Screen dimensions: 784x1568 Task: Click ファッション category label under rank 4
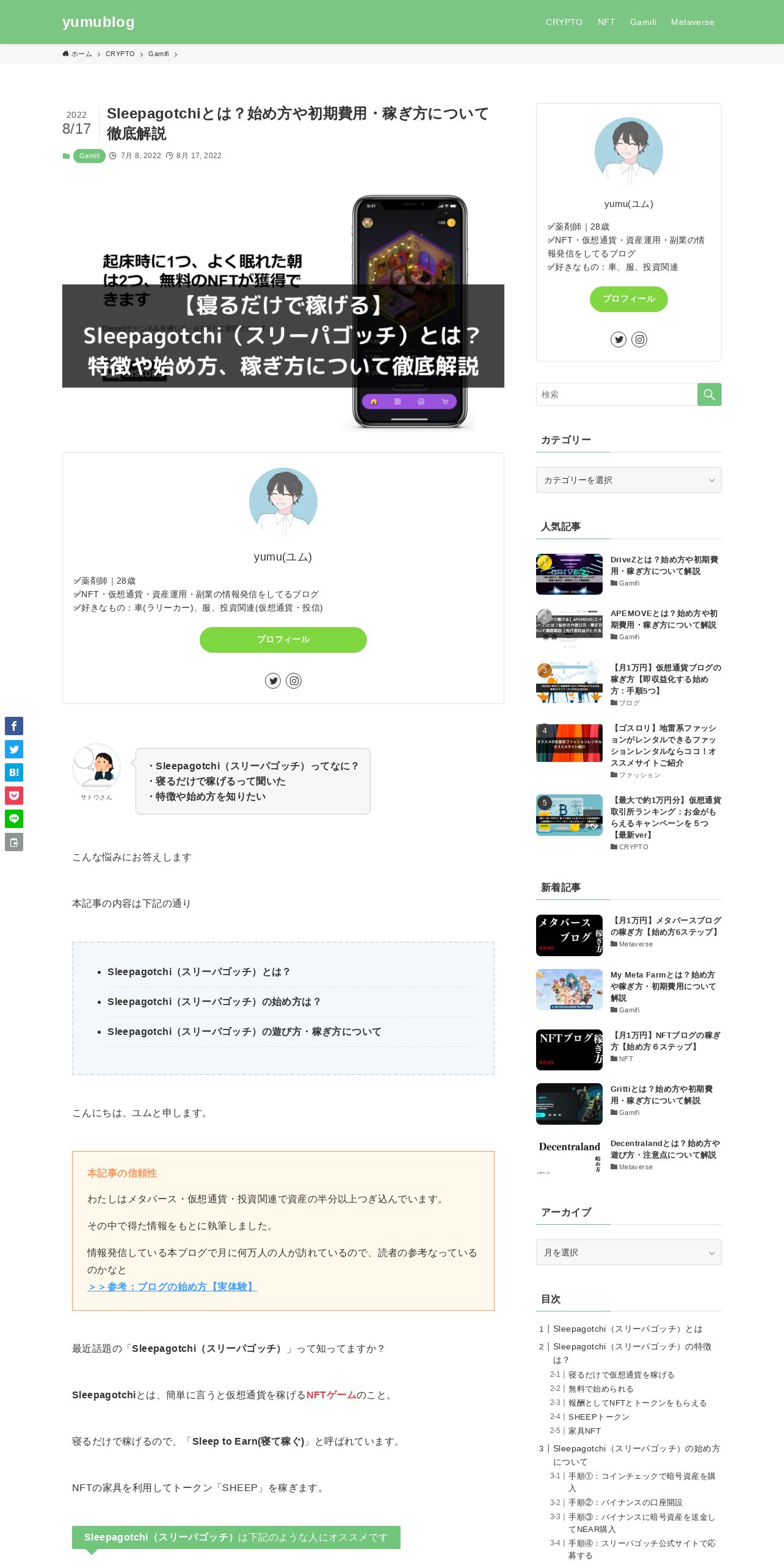pyautogui.click(x=639, y=775)
